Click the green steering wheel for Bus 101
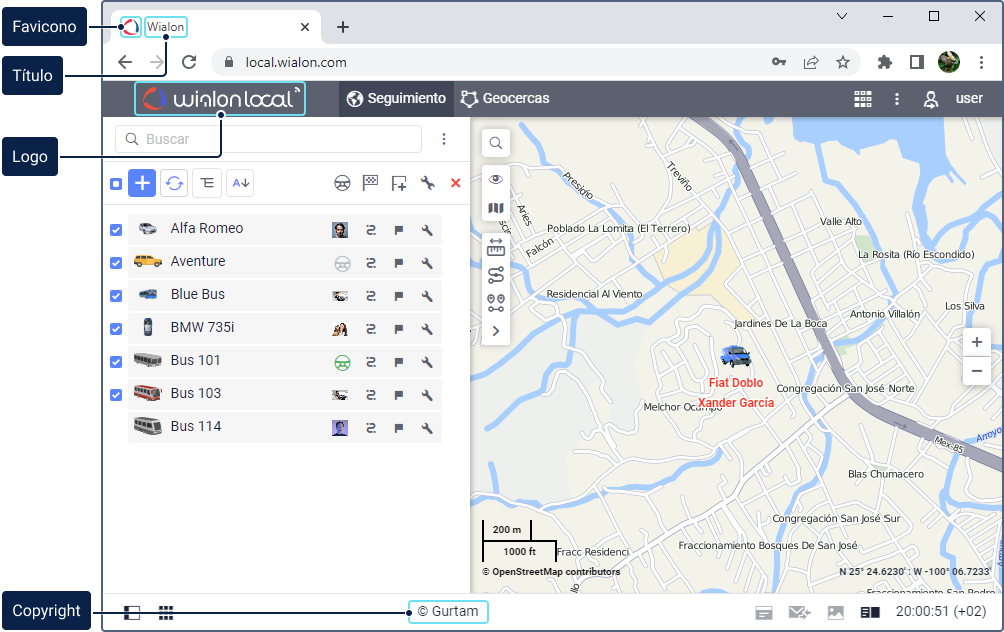Screen dimensions: 1004x632 (343, 362)
